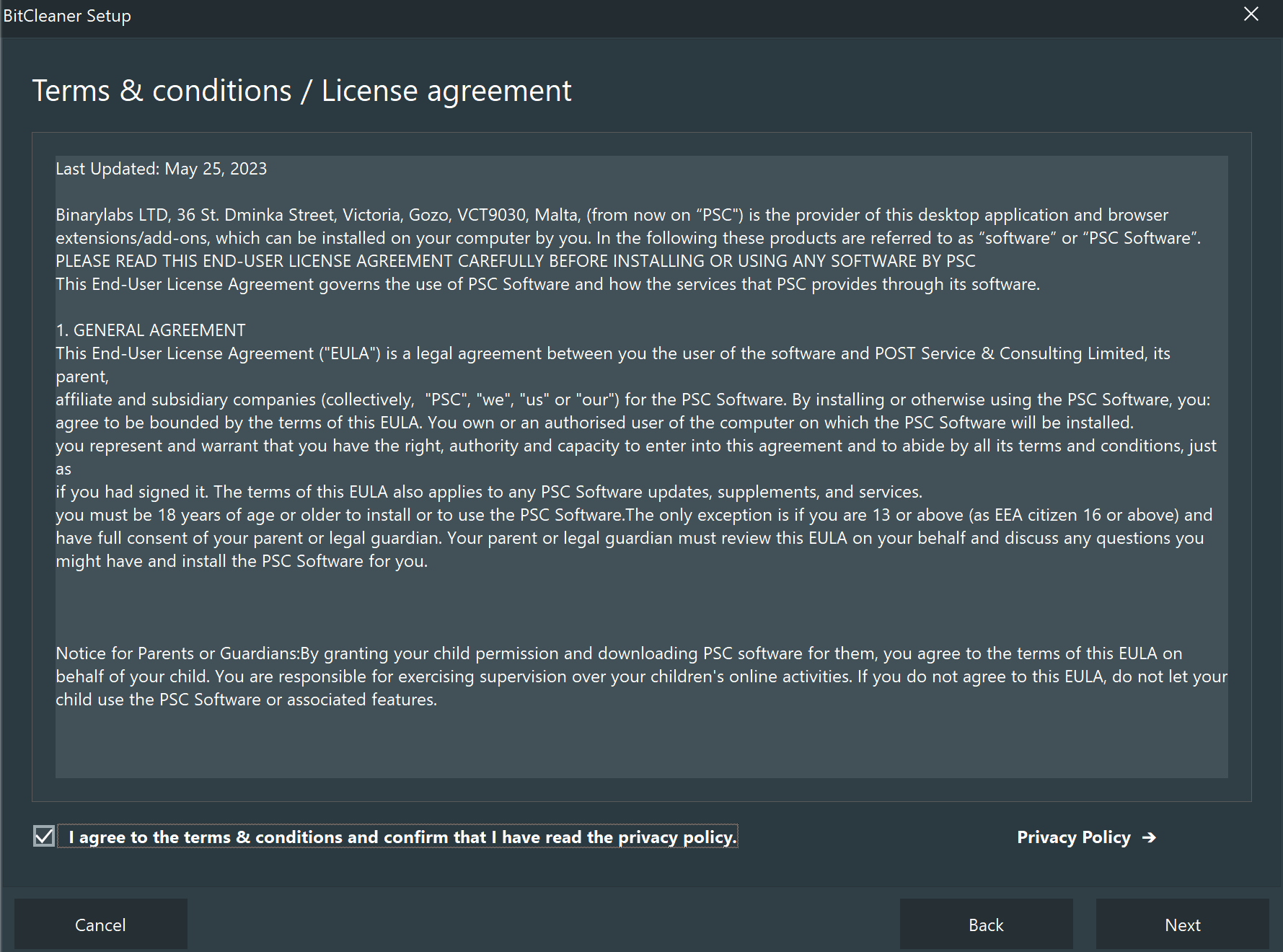The image size is (1283, 952).
Task: Click the Binarylabs LTD address sentence
Action: [x=629, y=226]
